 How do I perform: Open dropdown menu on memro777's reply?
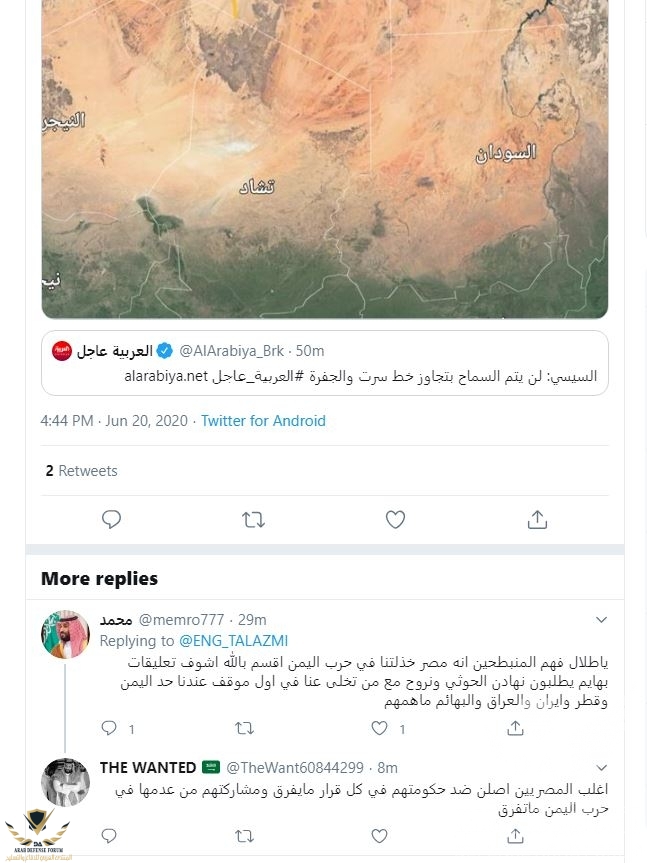pyautogui.click(x=601, y=620)
